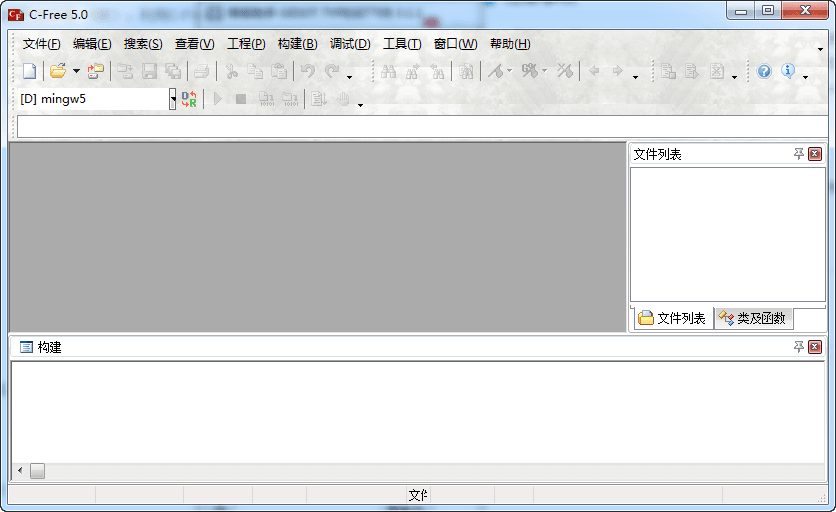Click the toggle bookmark flag icon
The height and width of the screenshot is (512, 836).
click(x=496, y=71)
